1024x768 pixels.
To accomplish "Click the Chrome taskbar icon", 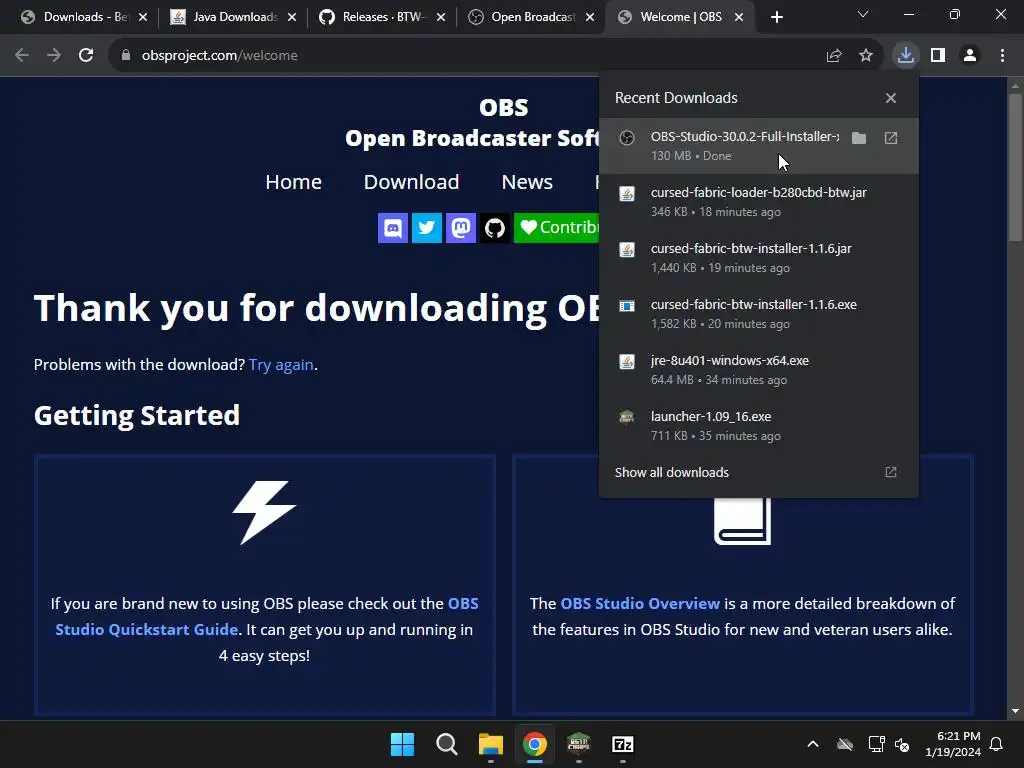I will [x=534, y=744].
